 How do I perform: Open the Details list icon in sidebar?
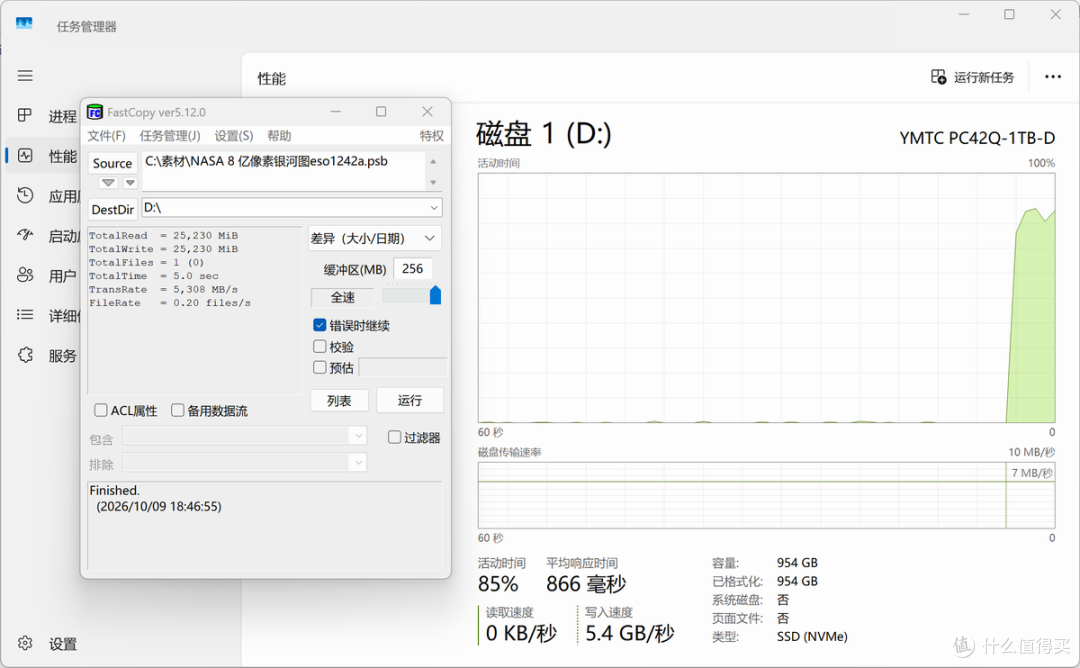(25, 315)
